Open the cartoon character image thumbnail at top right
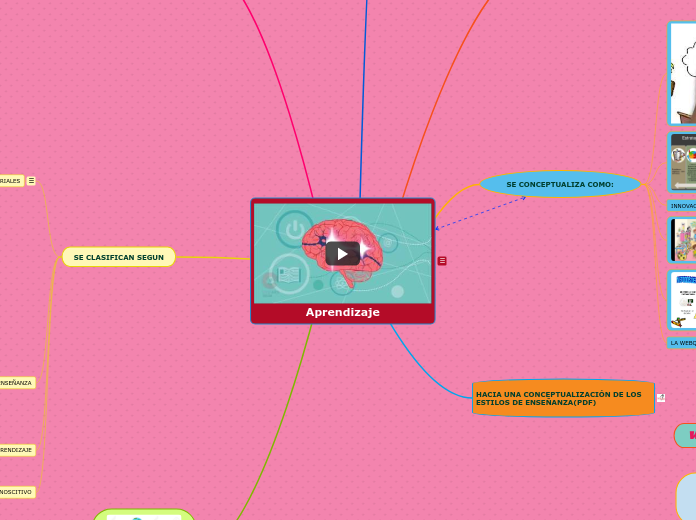Viewport: 696px width, 520px height. [682, 73]
